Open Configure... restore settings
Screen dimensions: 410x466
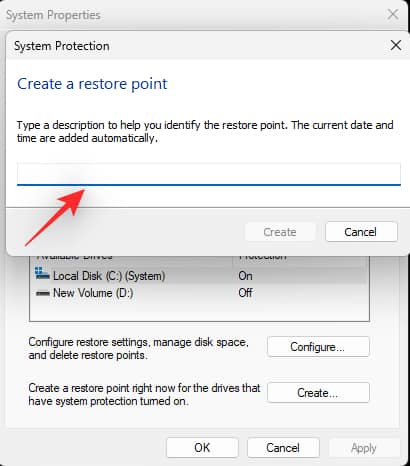tap(318, 347)
